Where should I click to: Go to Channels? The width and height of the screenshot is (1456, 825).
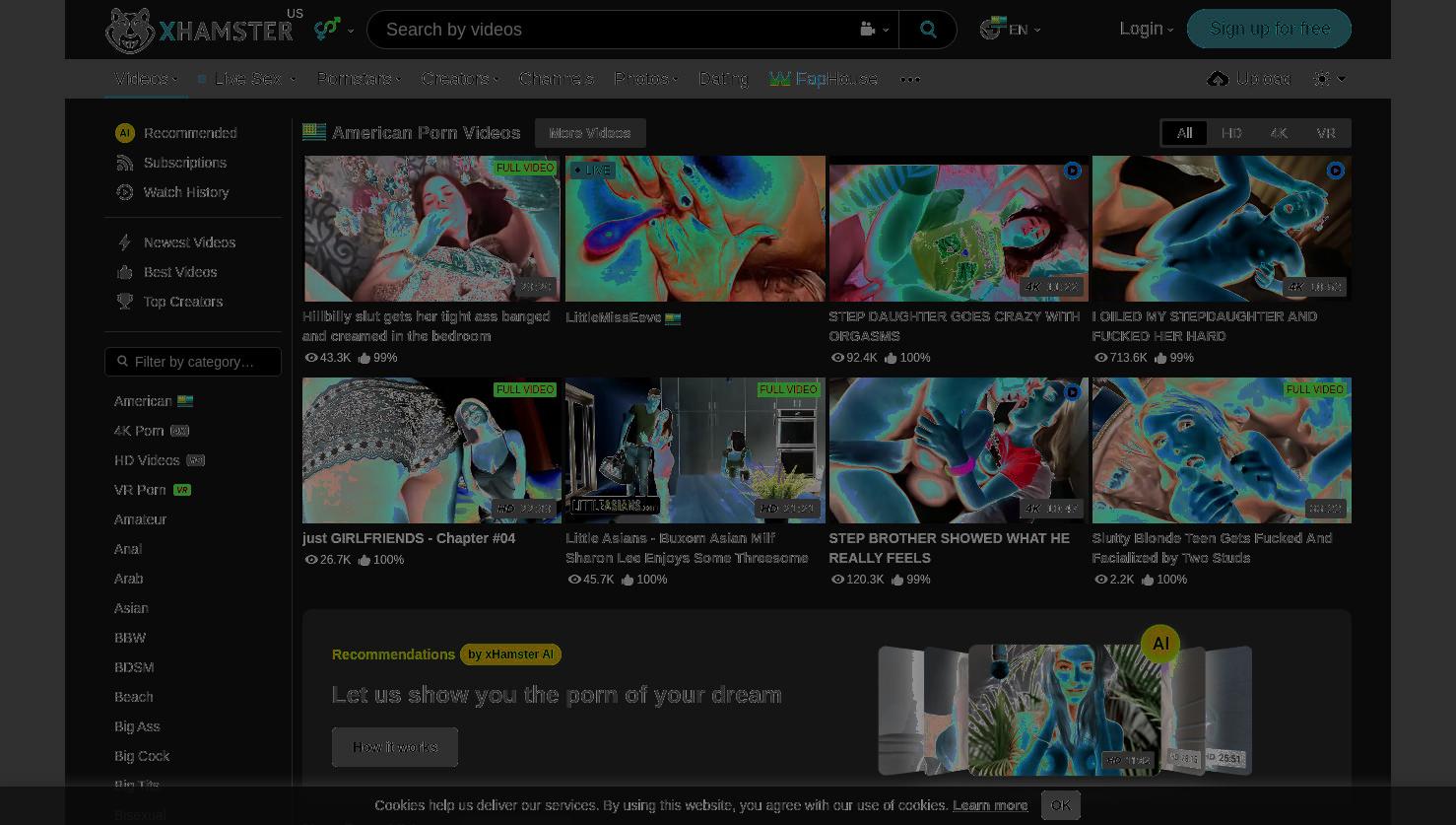pos(556,79)
